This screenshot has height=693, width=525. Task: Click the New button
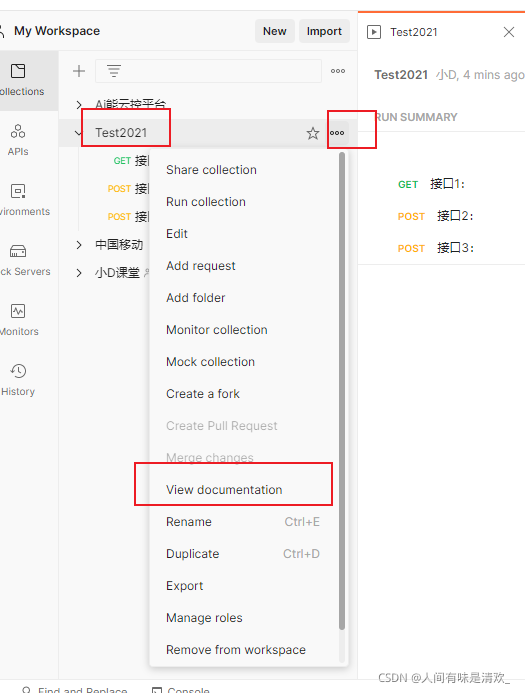[274, 31]
